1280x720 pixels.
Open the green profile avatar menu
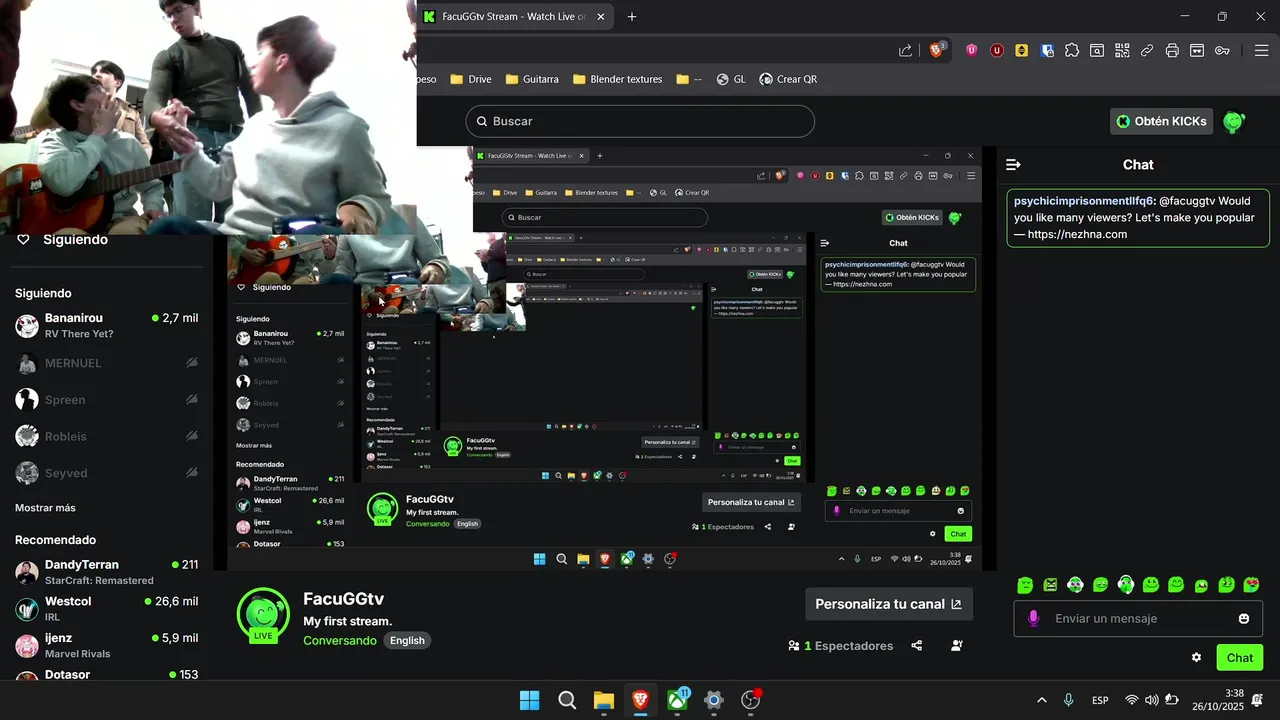[1235, 121]
